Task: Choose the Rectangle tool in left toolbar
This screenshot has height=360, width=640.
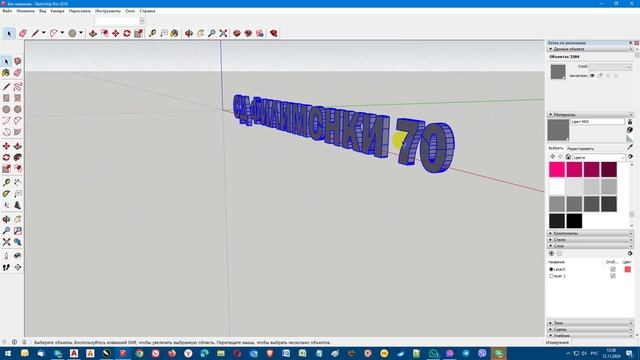Action: click(x=6, y=98)
